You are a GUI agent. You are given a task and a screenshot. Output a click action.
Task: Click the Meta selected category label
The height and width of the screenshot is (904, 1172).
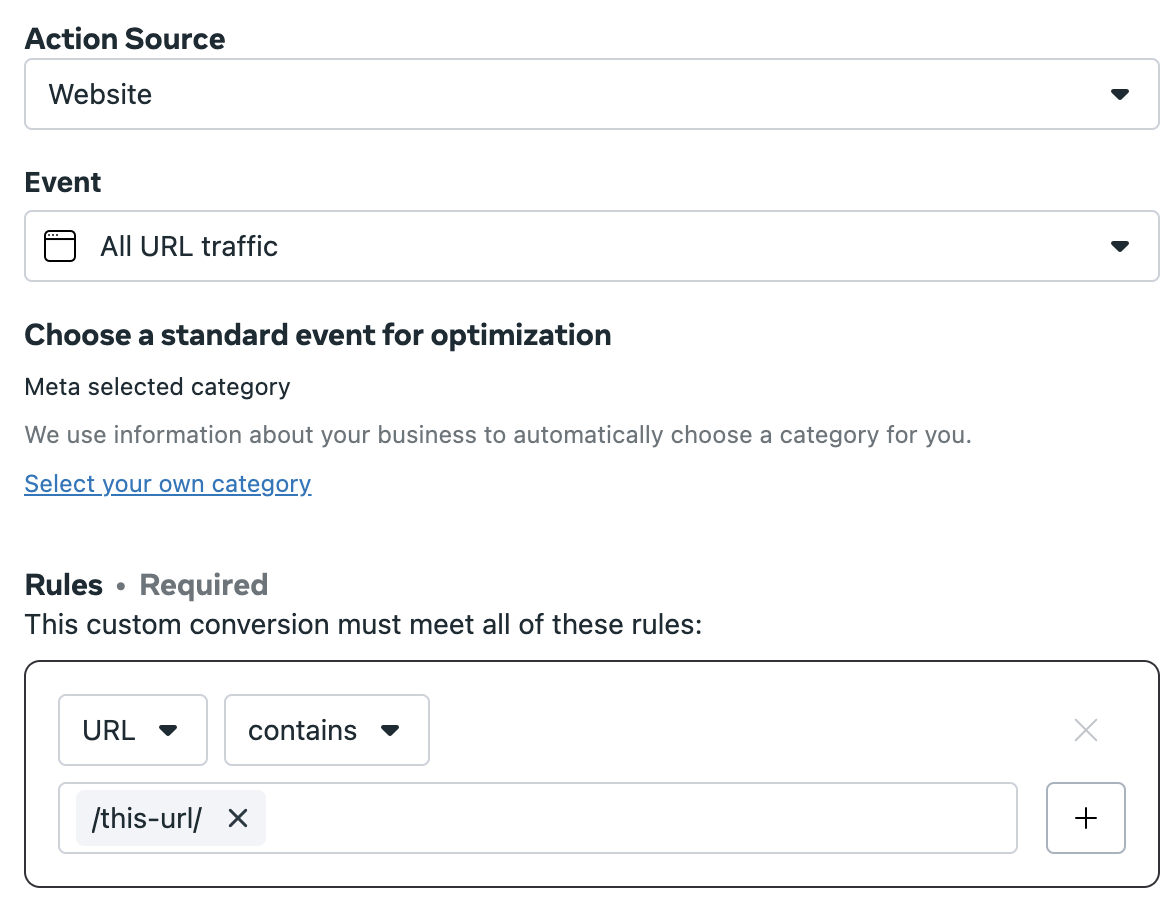(157, 387)
